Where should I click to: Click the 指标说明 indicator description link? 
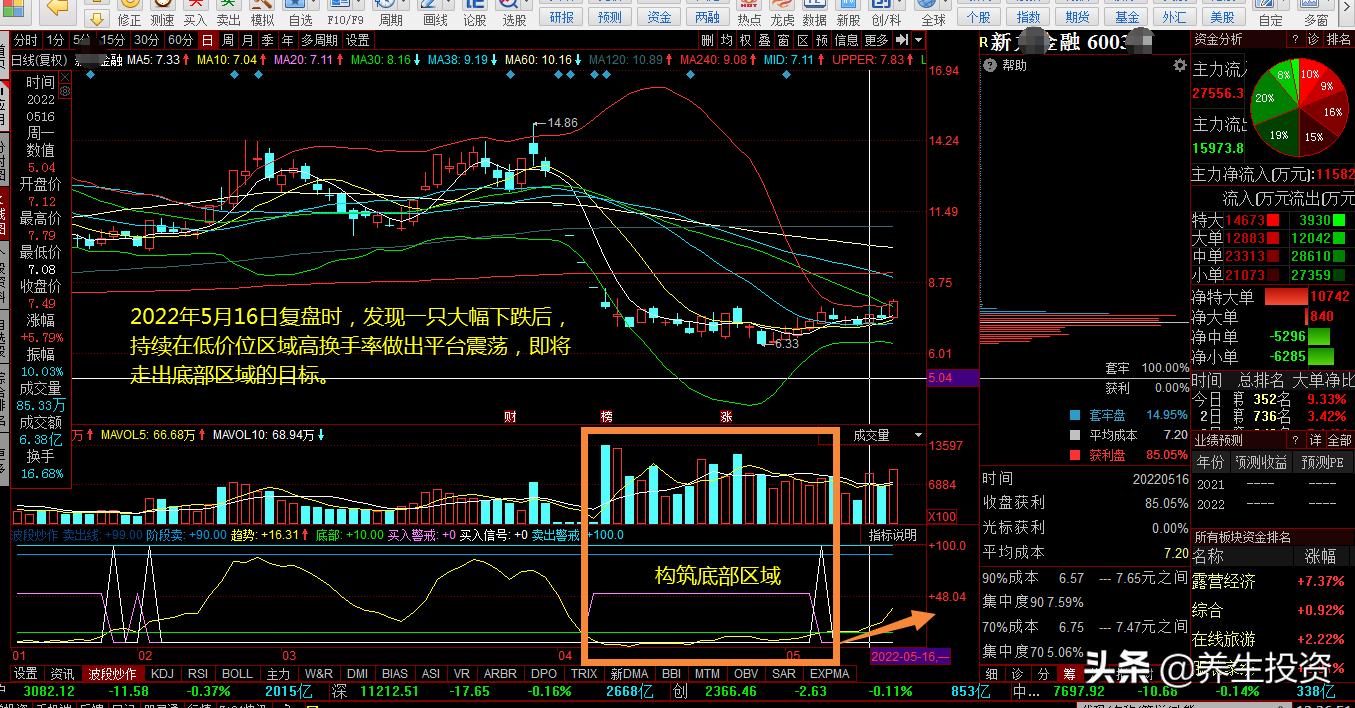[x=892, y=535]
